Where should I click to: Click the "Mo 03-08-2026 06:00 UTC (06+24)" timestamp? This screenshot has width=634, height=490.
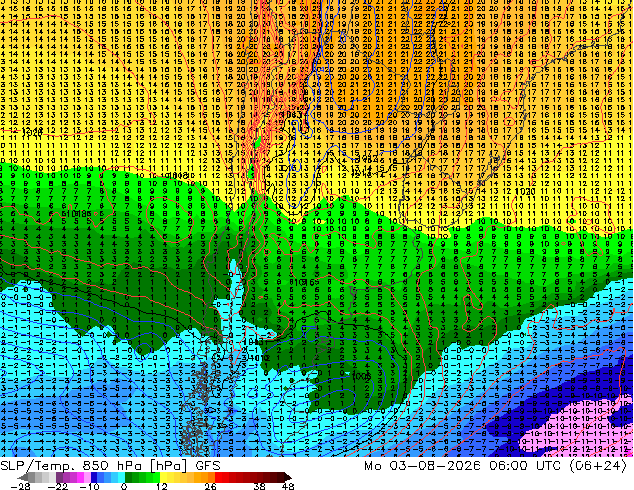[496, 465]
